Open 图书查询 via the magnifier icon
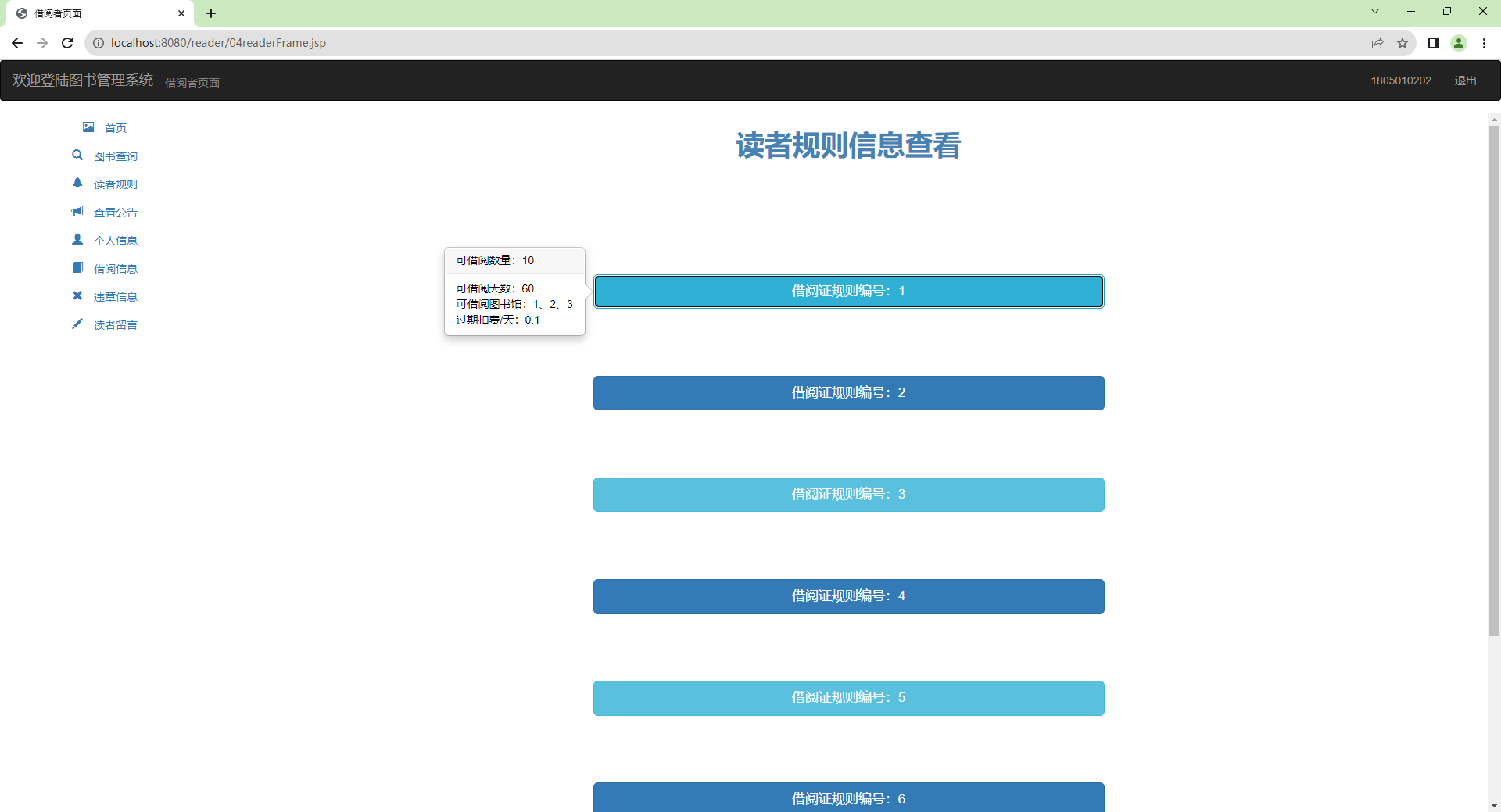This screenshot has width=1501, height=812. coord(77,156)
